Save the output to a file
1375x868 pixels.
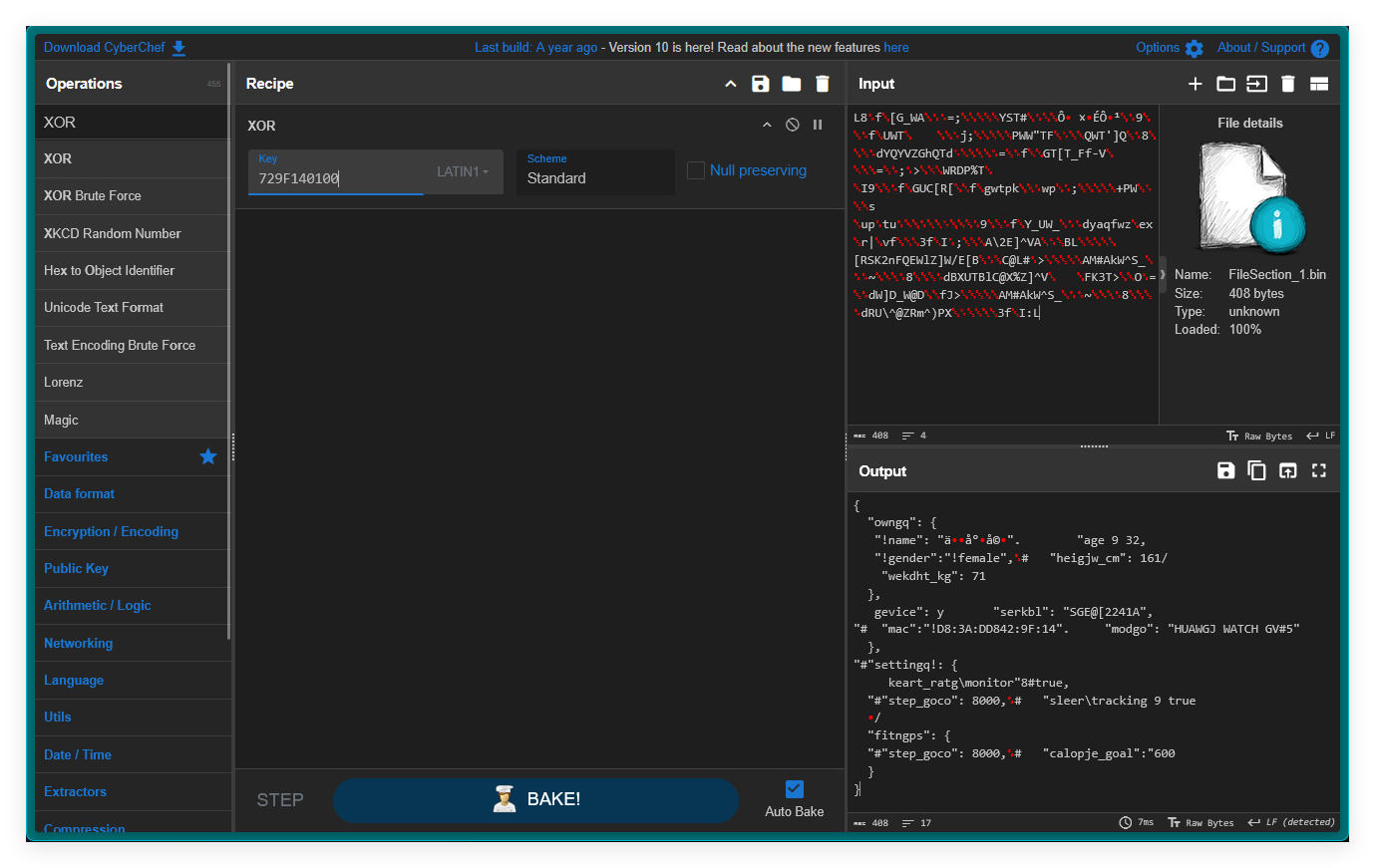(1226, 470)
